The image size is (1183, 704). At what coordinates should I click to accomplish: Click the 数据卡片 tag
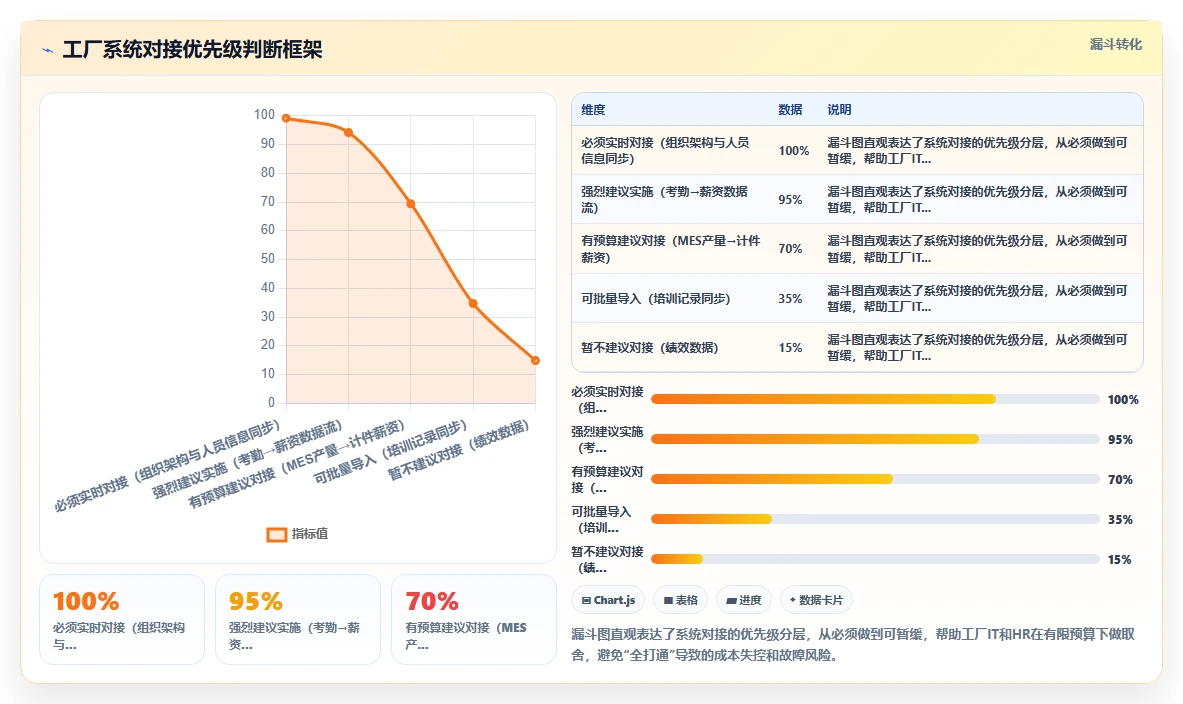816,600
